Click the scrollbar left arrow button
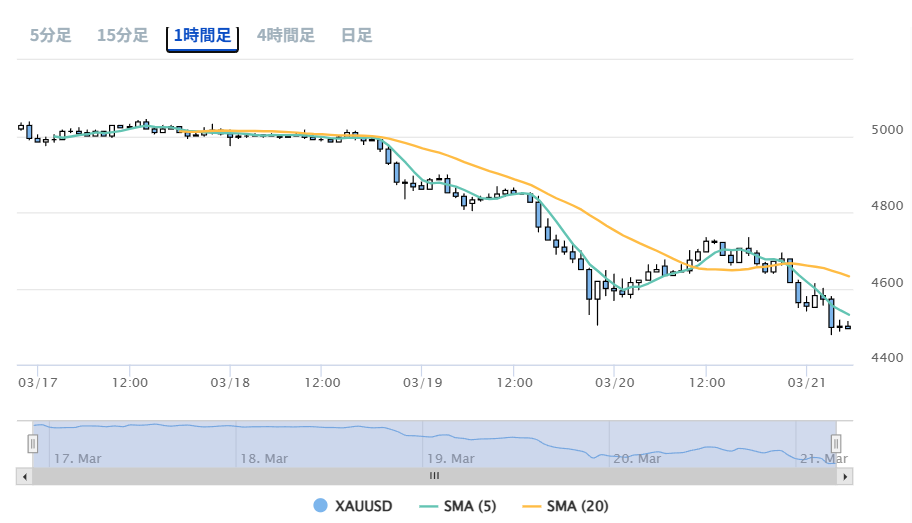This screenshot has width=912, height=523. point(24,477)
